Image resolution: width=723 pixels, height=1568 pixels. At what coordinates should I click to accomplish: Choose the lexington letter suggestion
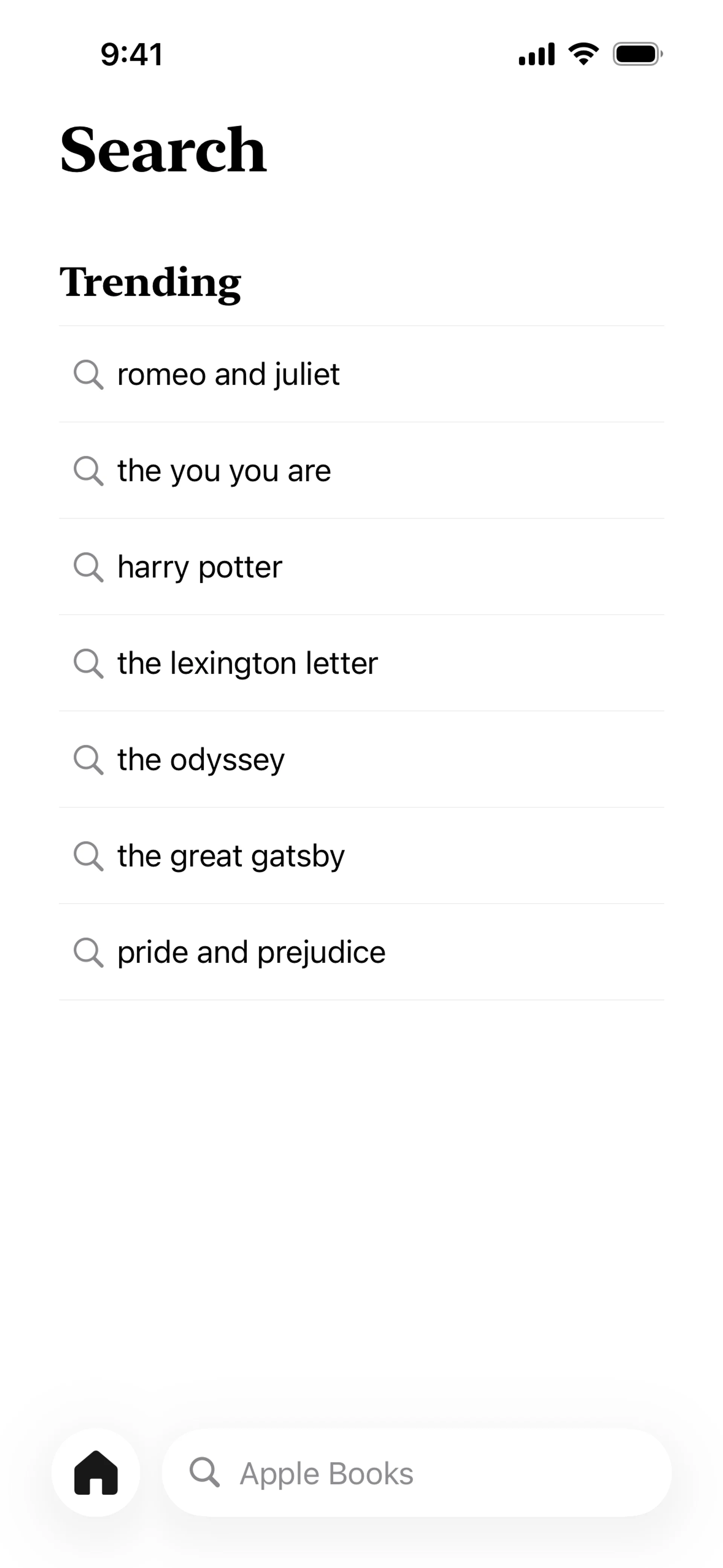247,663
